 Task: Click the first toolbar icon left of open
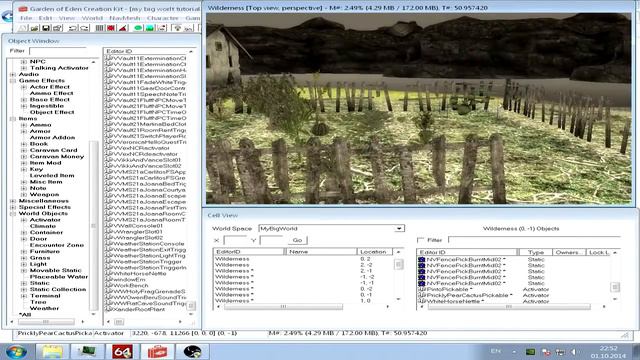pos(23,28)
